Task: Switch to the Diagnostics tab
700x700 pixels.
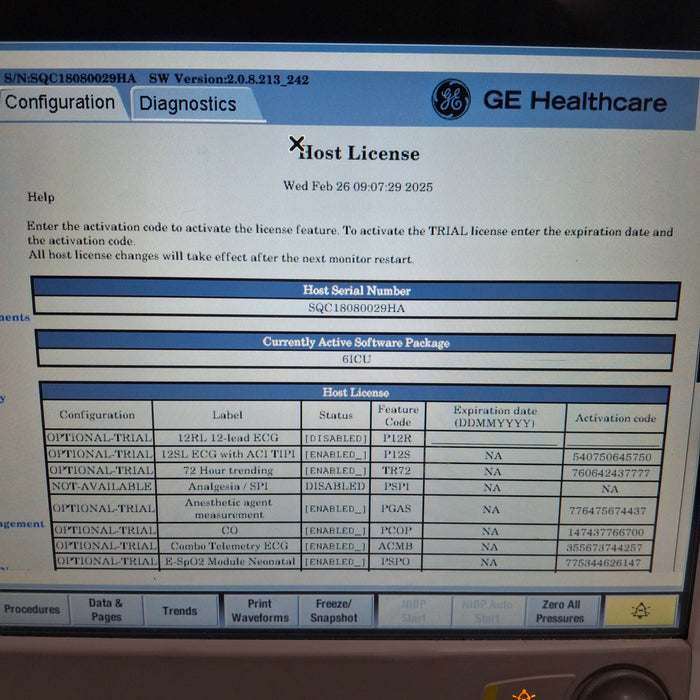Action: click(188, 103)
